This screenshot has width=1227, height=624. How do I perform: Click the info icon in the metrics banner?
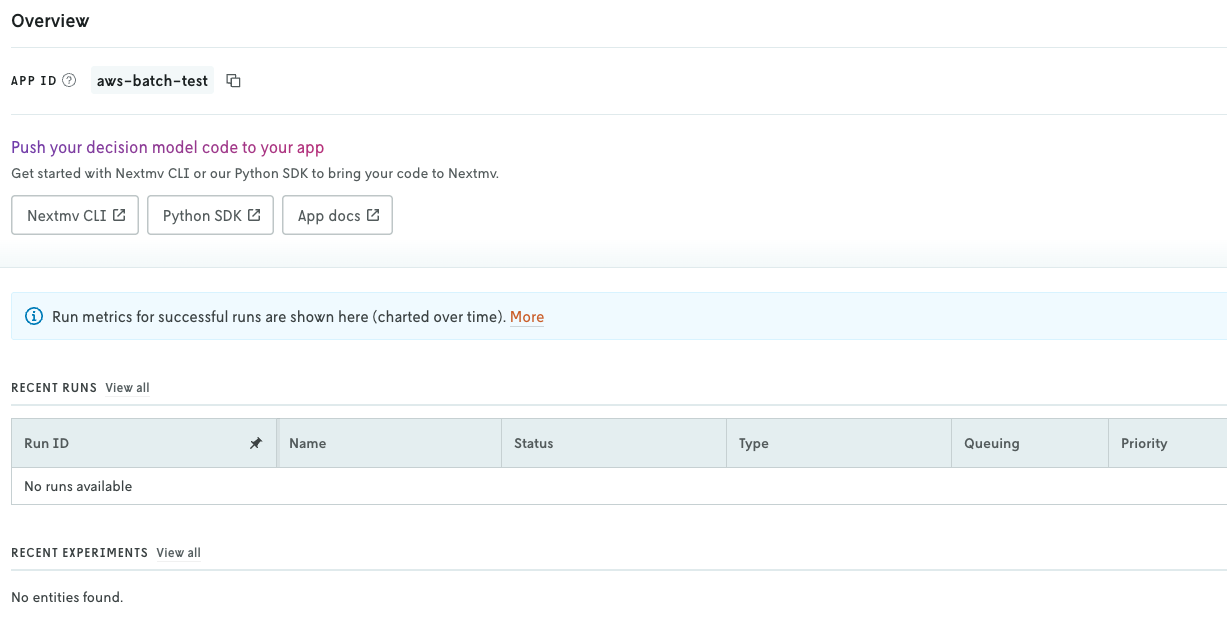click(x=33, y=316)
